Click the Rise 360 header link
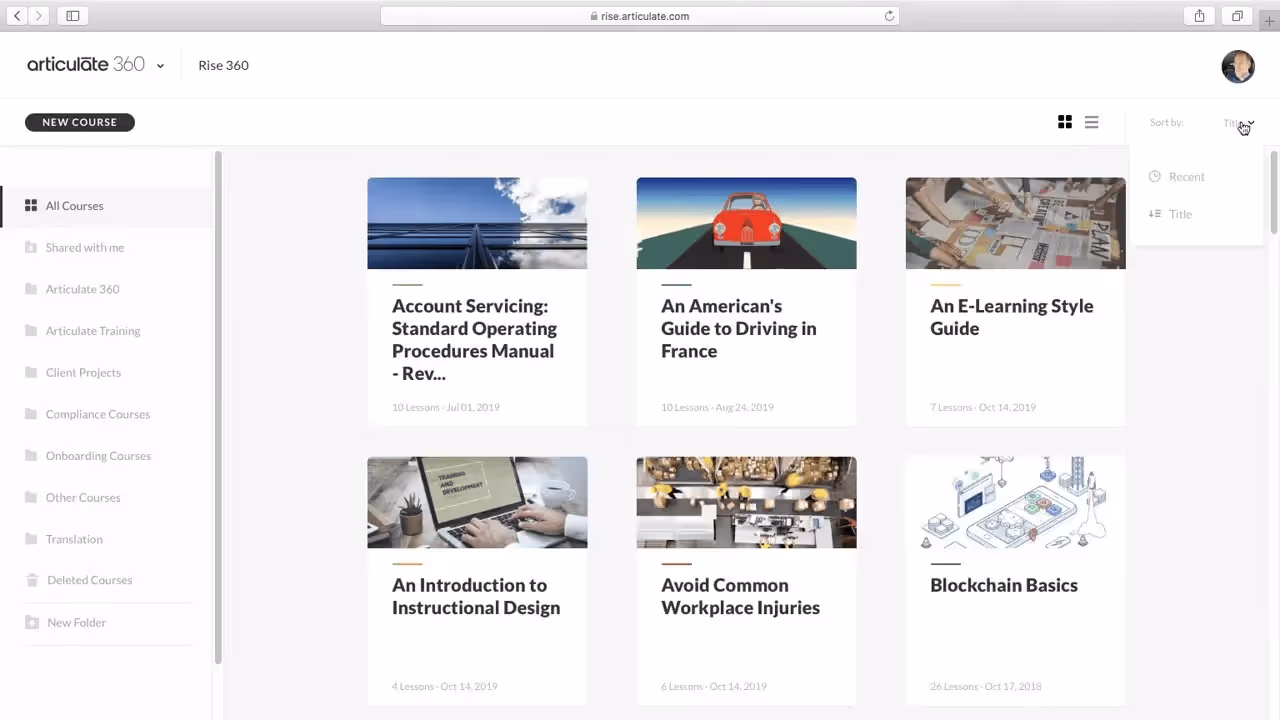The height and width of the screenshot is (720, 1280). click(x=223, y=65)
